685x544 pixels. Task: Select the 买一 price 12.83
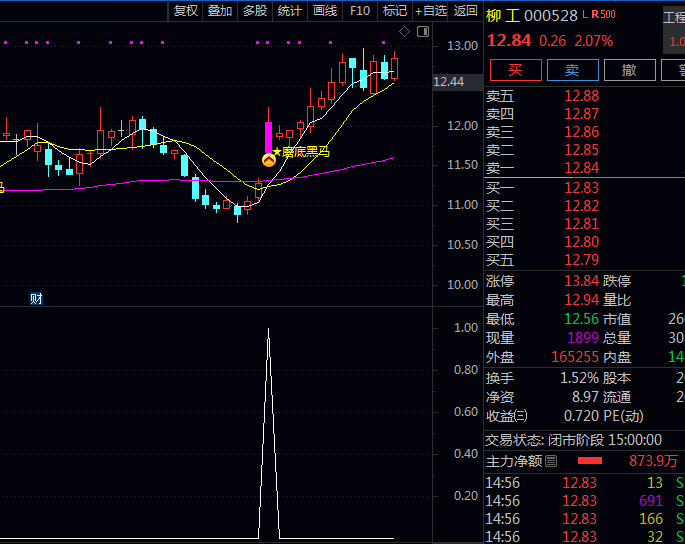tap(581, 188)
